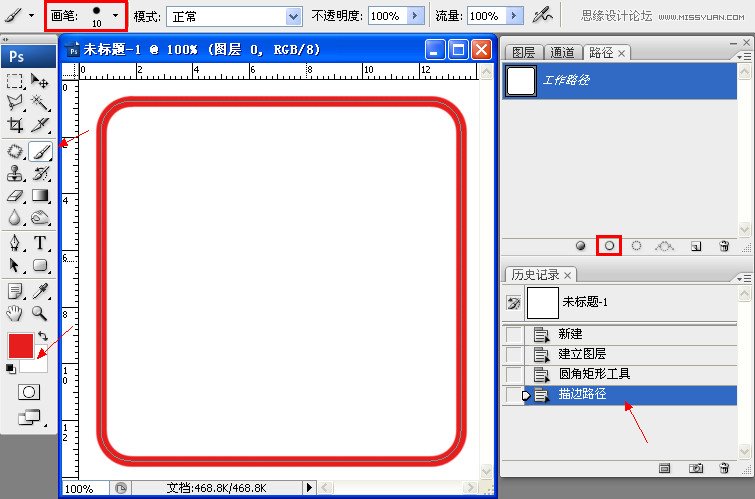
Task: Select the Rounded Rectangle shape tool
Action: 40,265
